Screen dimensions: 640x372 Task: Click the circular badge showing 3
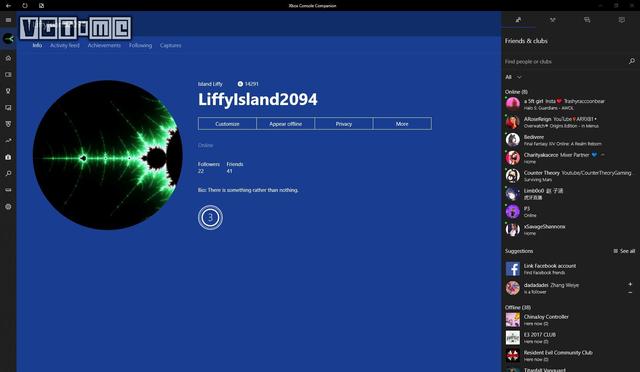[x=210, y=218]
